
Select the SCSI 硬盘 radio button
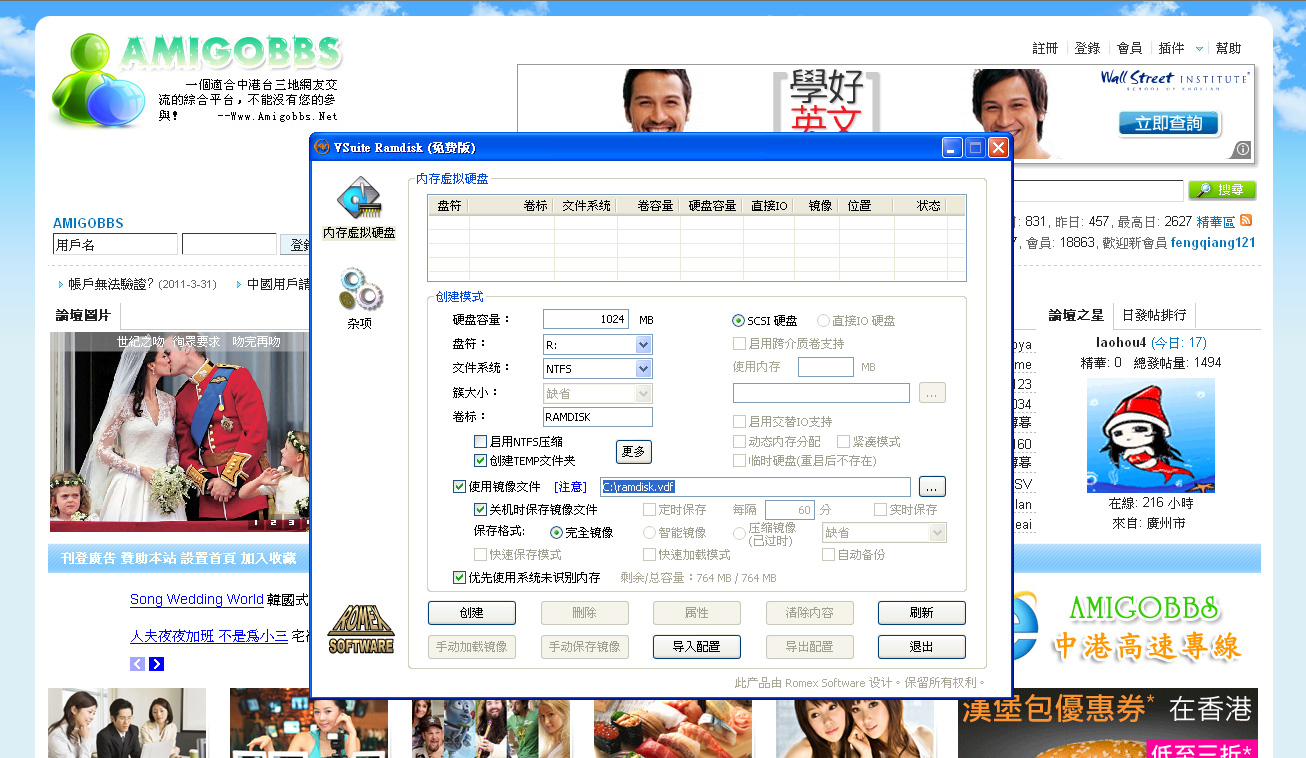click(739, 320)
